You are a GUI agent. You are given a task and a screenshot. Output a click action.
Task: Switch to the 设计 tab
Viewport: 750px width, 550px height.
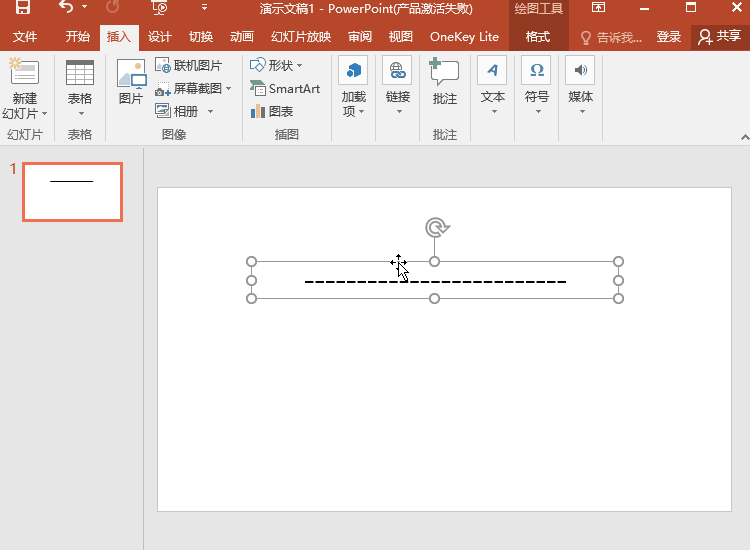pyautogui.click(x=159, y=37)
